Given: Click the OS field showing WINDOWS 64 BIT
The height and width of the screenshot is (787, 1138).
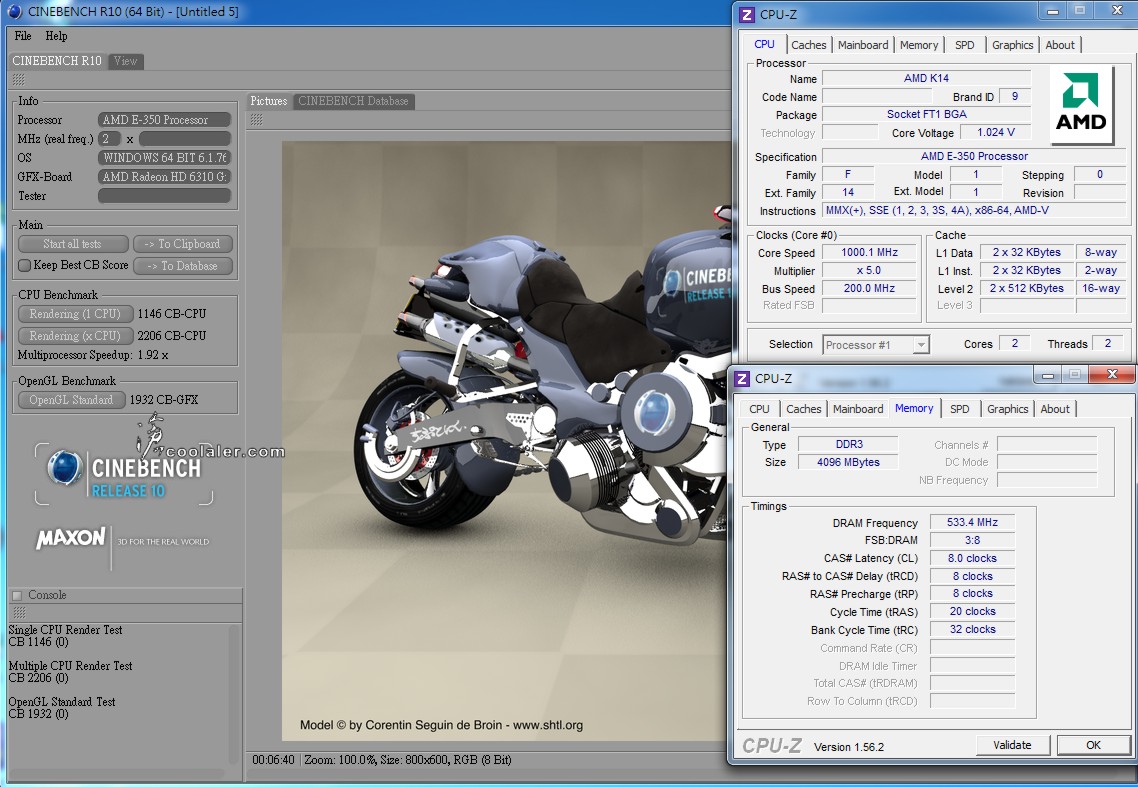Looking at the screenshot, I should coord(164,158).
